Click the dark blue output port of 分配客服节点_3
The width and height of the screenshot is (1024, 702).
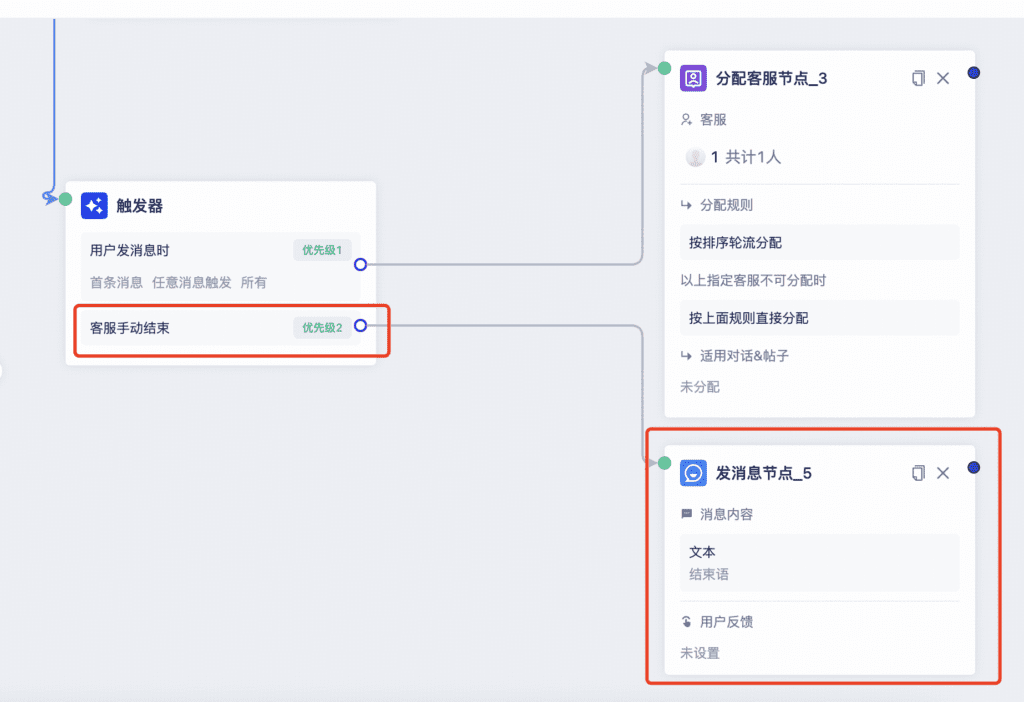(x=974, y=72)
